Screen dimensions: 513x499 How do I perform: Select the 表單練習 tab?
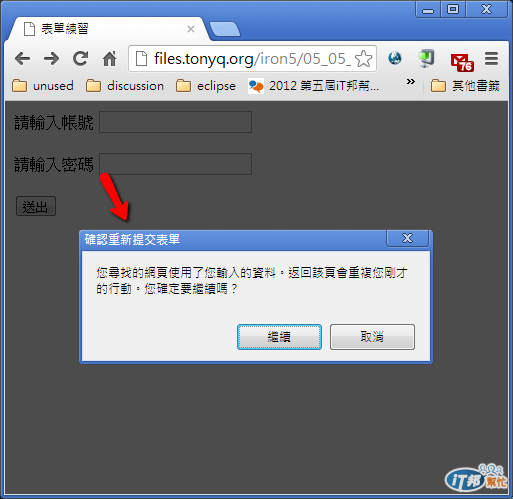tap(108, 29)
